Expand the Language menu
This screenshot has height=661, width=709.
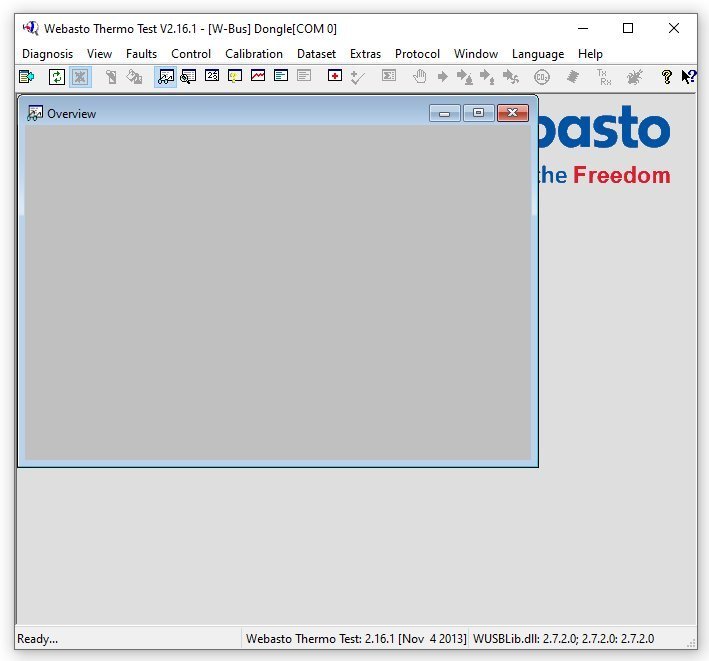pos(538,54)
